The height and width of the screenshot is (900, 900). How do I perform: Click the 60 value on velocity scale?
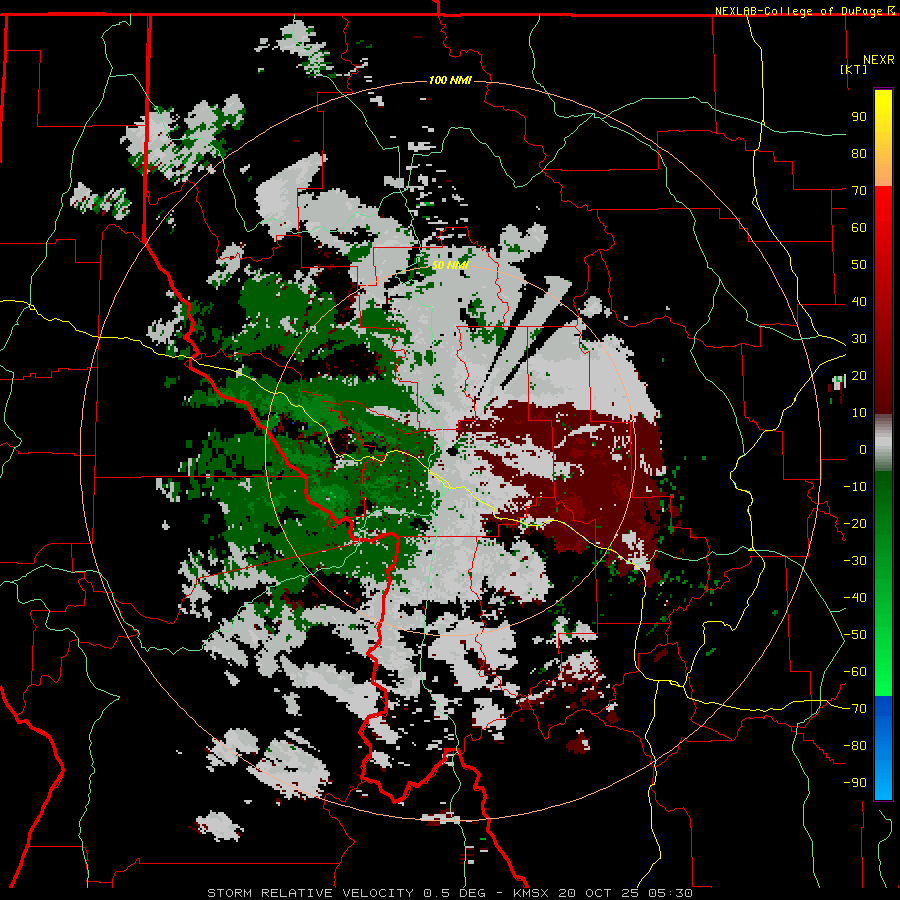pyautogui.click(x=859, y=227)
